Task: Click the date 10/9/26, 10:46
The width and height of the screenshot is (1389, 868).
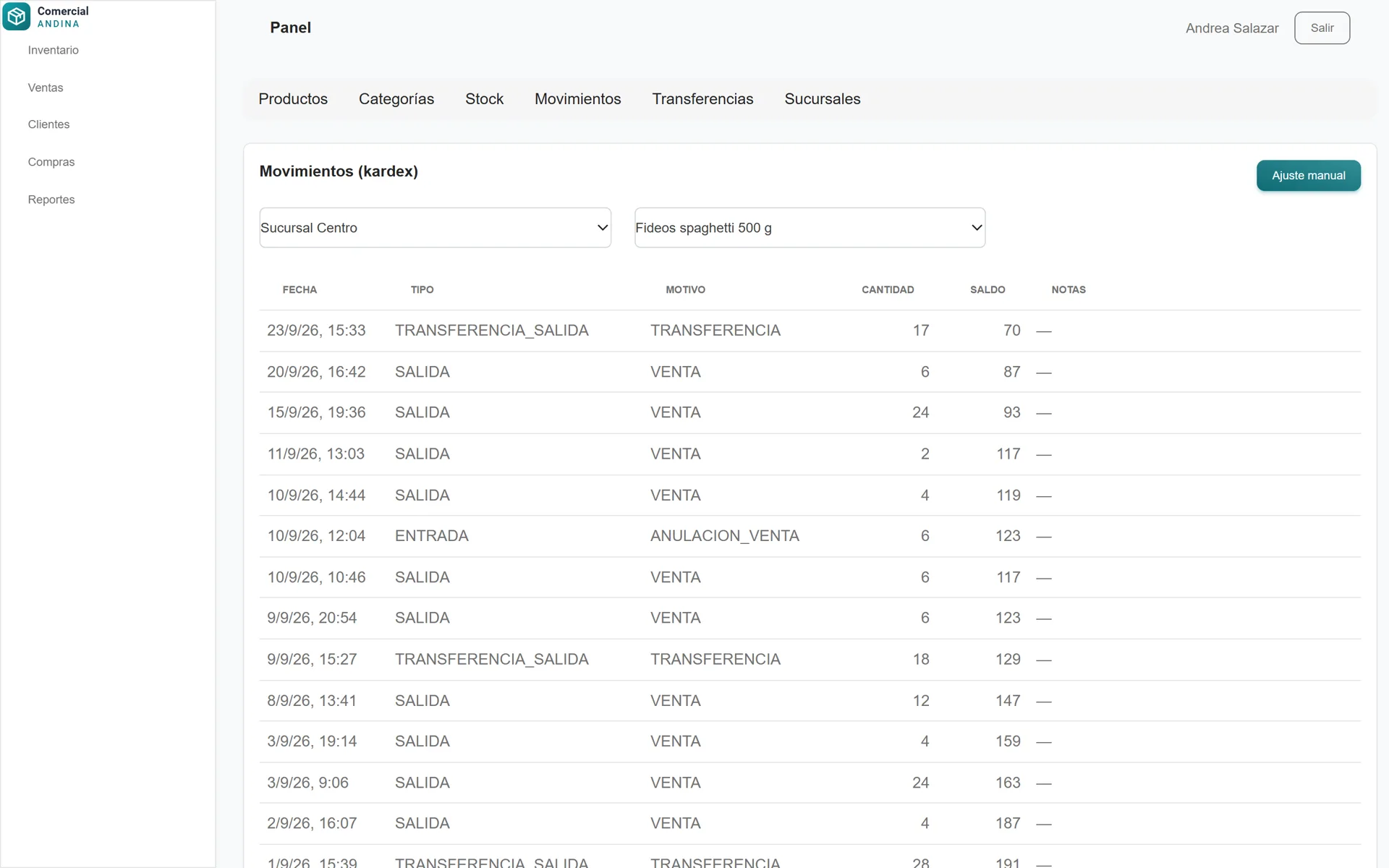Action: 316,577
